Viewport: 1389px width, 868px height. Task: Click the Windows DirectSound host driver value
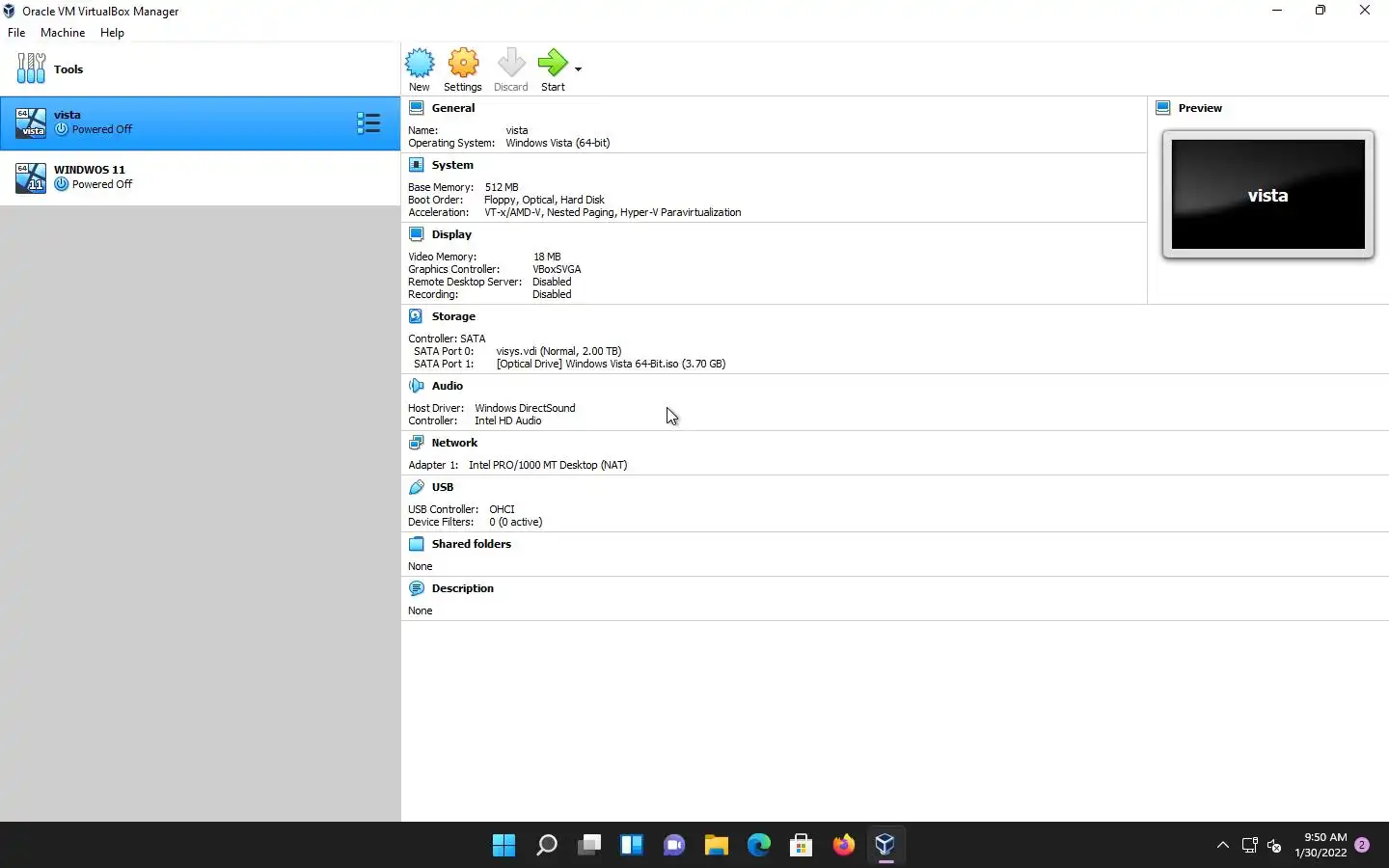pyautogui.click(x=525, y=408)
